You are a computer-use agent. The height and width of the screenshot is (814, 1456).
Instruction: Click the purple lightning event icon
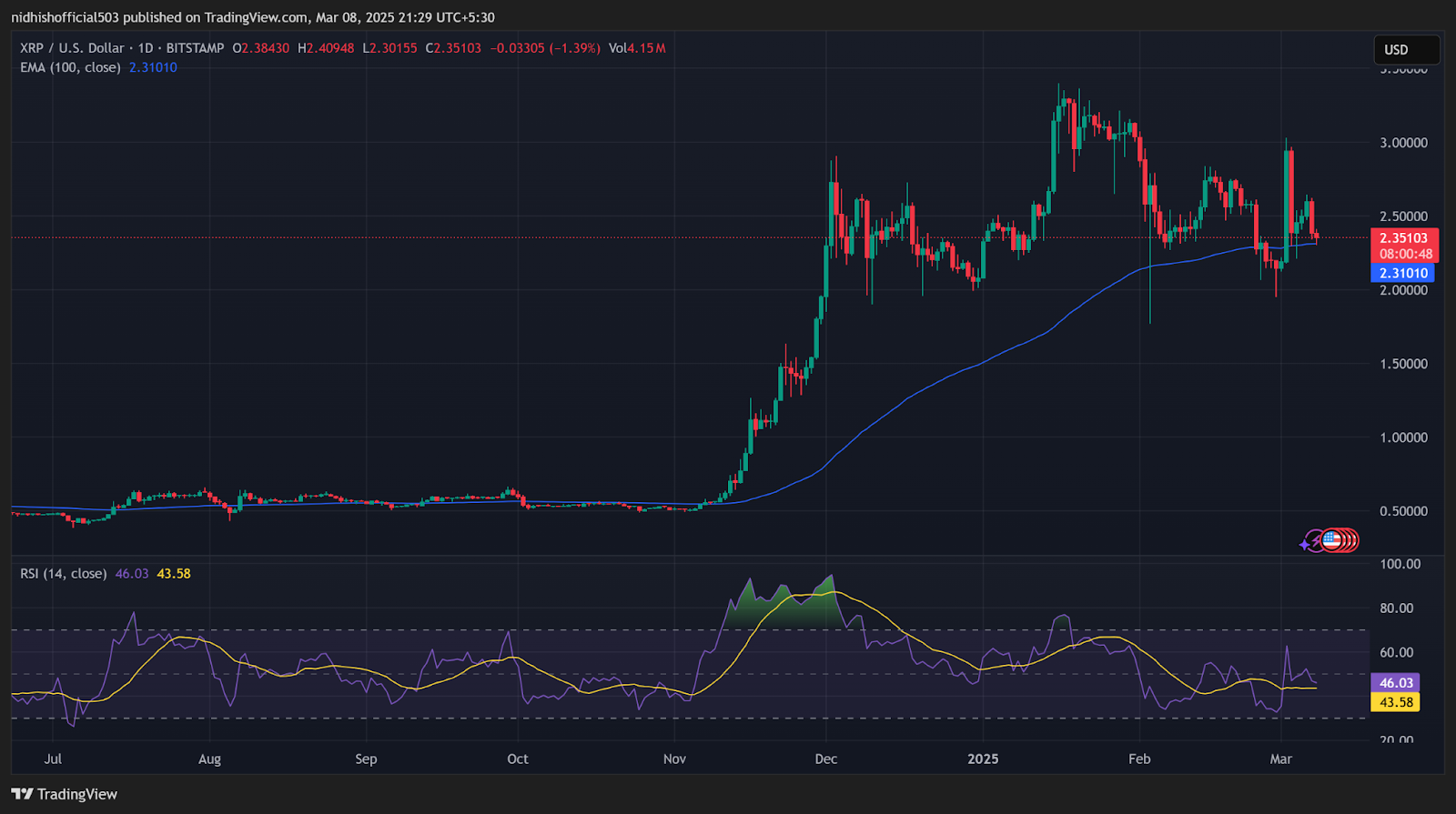(1316, 541)
